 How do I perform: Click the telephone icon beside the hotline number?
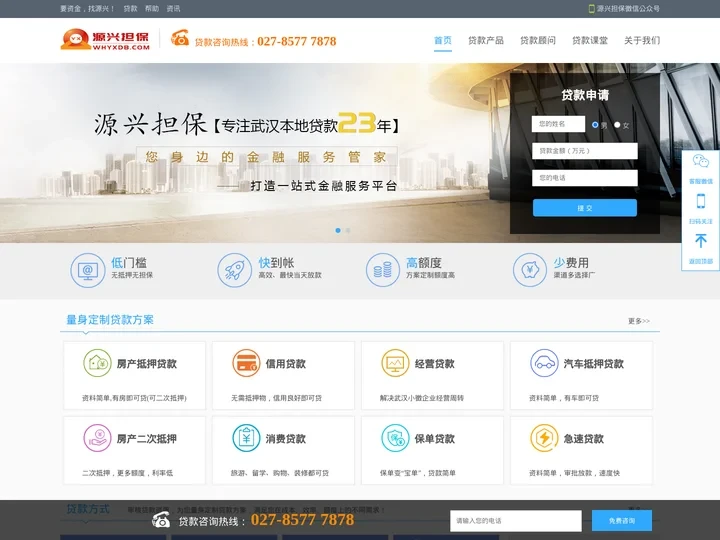(x=180, y=38)
